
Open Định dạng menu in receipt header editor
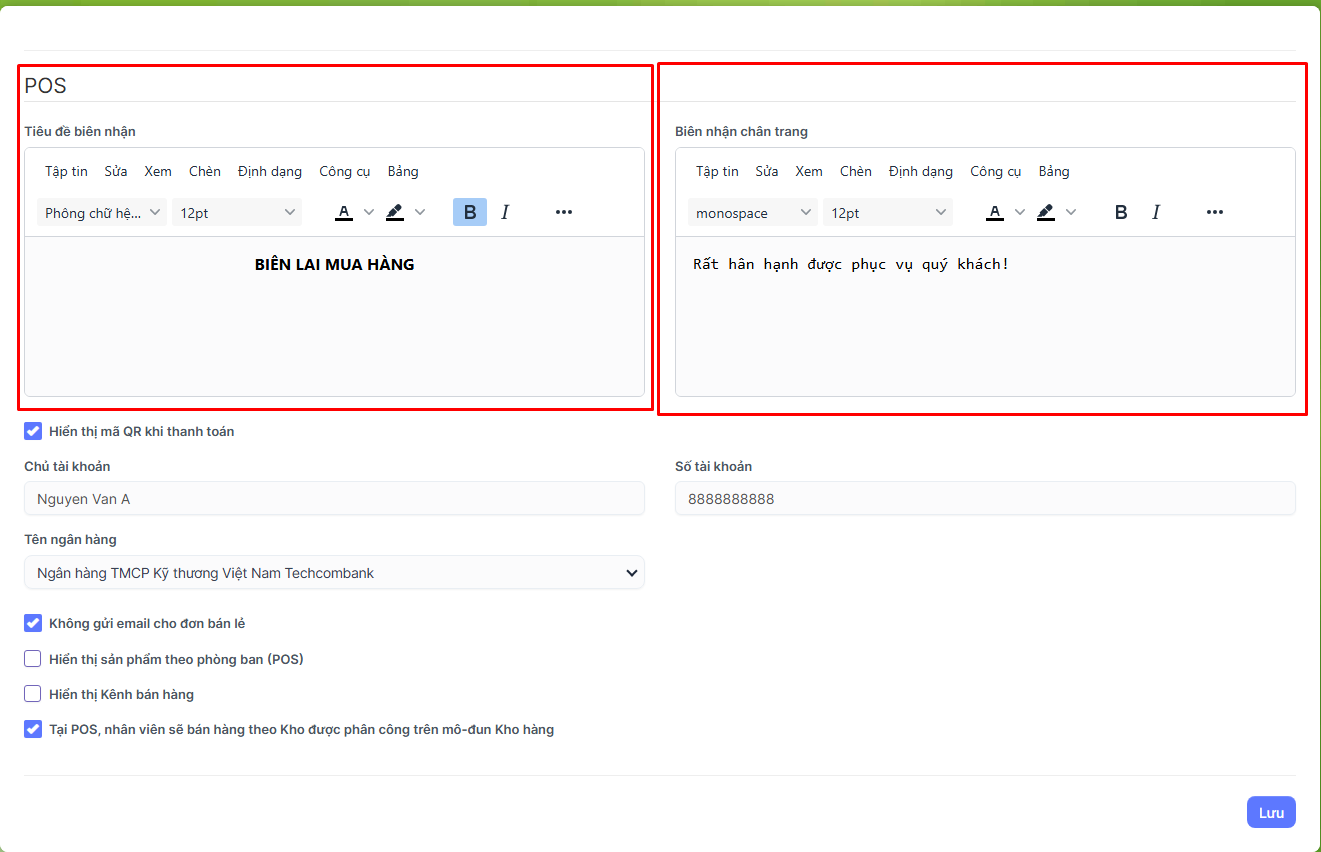(x=270, y=171)
